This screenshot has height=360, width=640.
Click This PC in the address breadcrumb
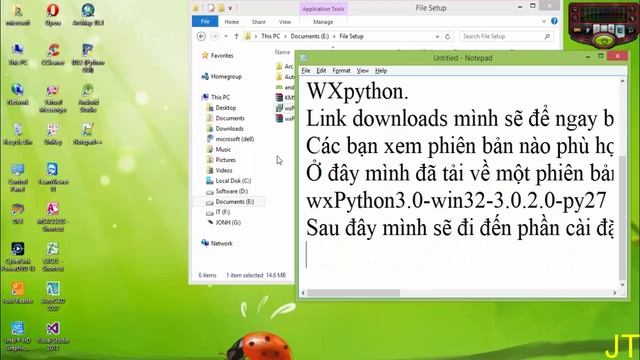click(271, 36)
